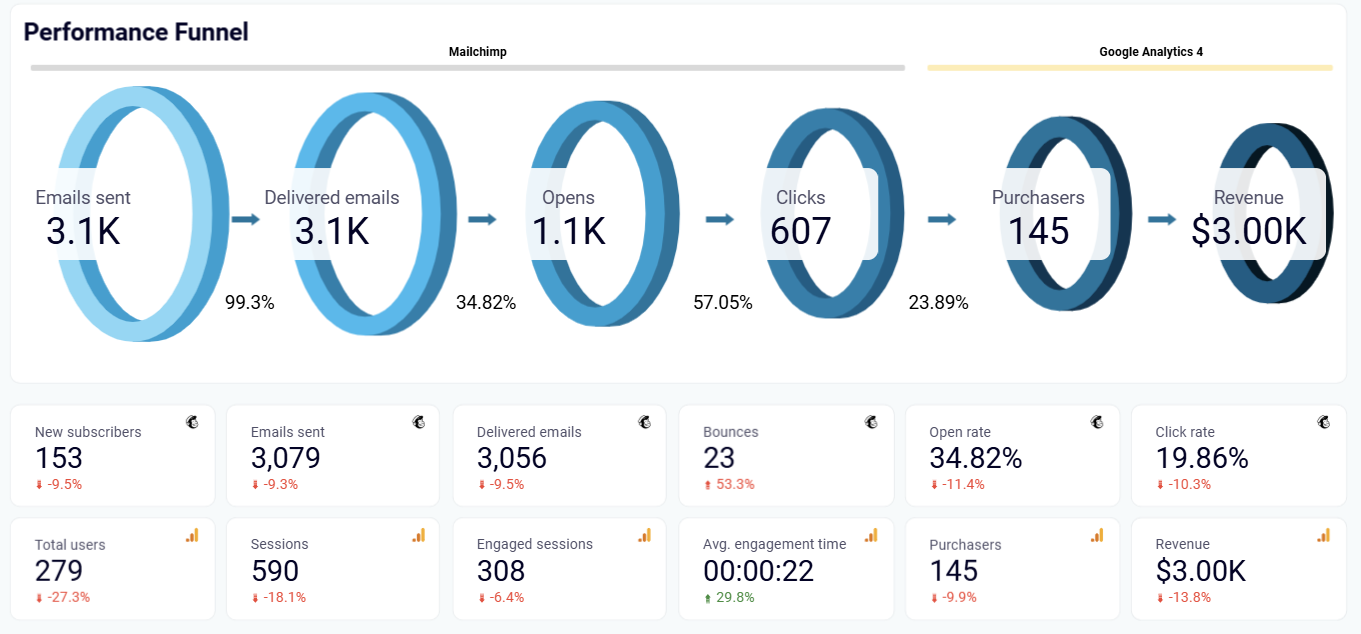Click the Google Analytics icon on Engaged sessions card
The image size is (1361, 634).
(x=645, y=535)
